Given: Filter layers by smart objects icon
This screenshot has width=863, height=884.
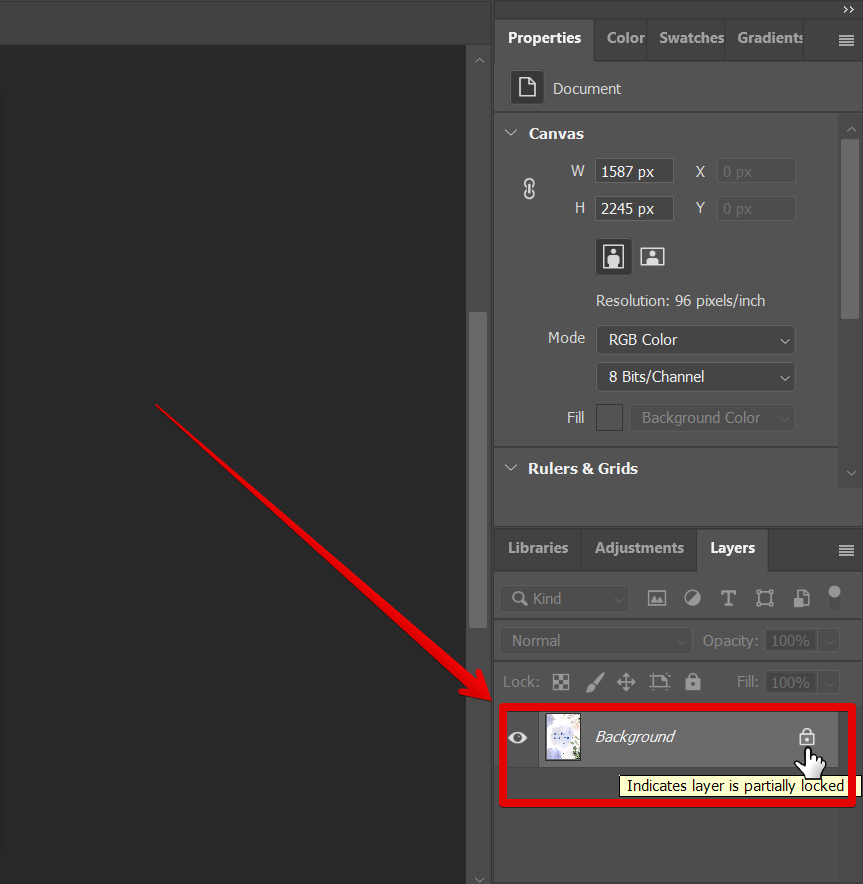Looking at the screenshot, I should point(801,597).
